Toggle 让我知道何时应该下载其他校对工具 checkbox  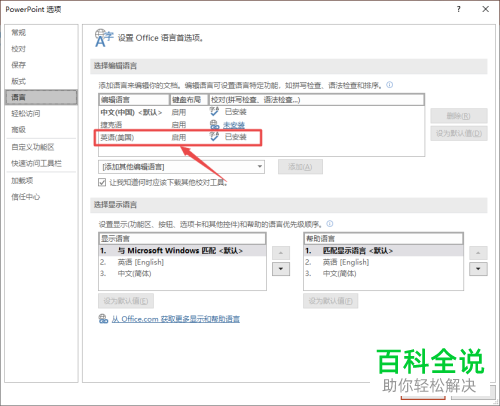click(x=102, y=182)
